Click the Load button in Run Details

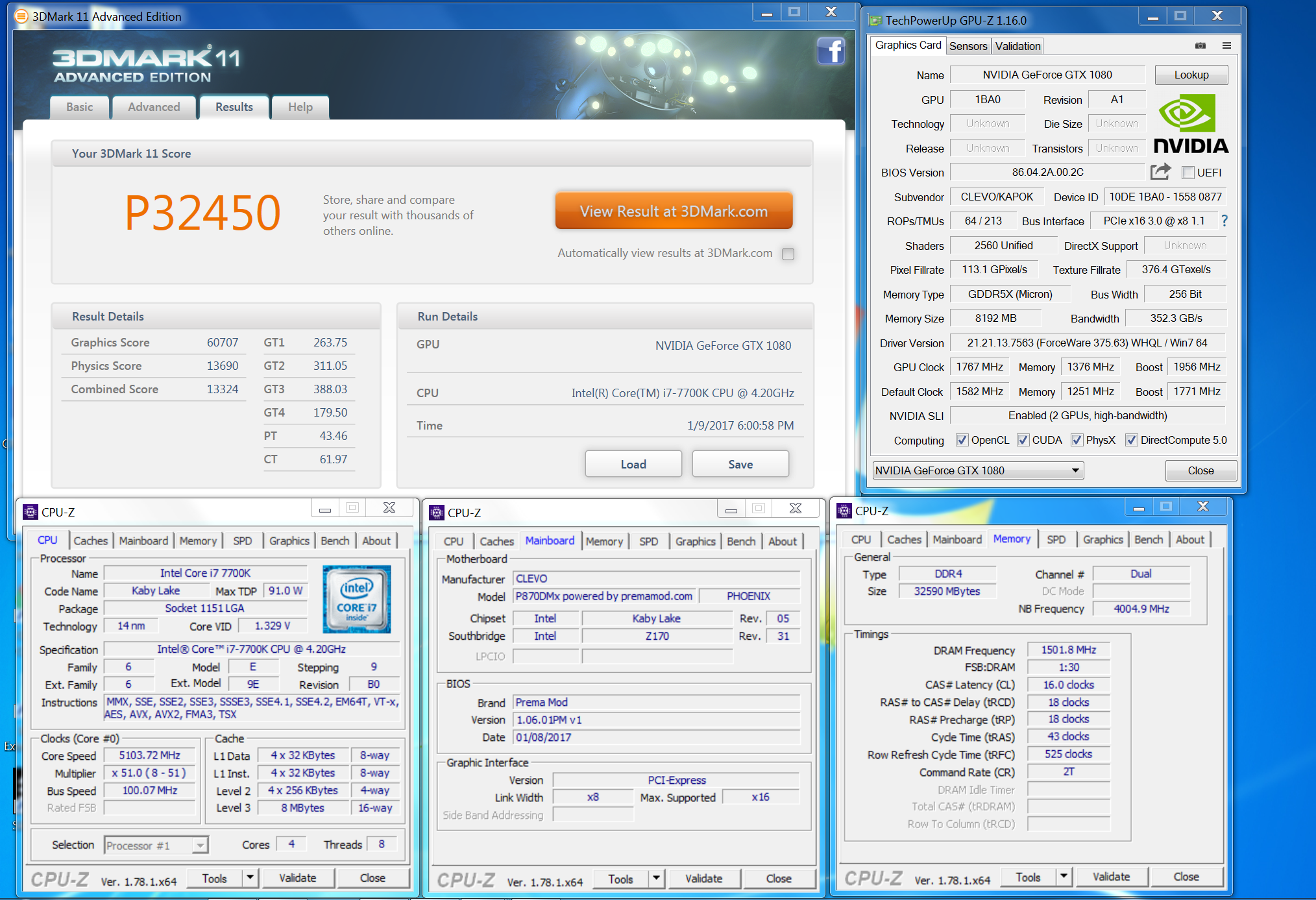click(633, 464)
